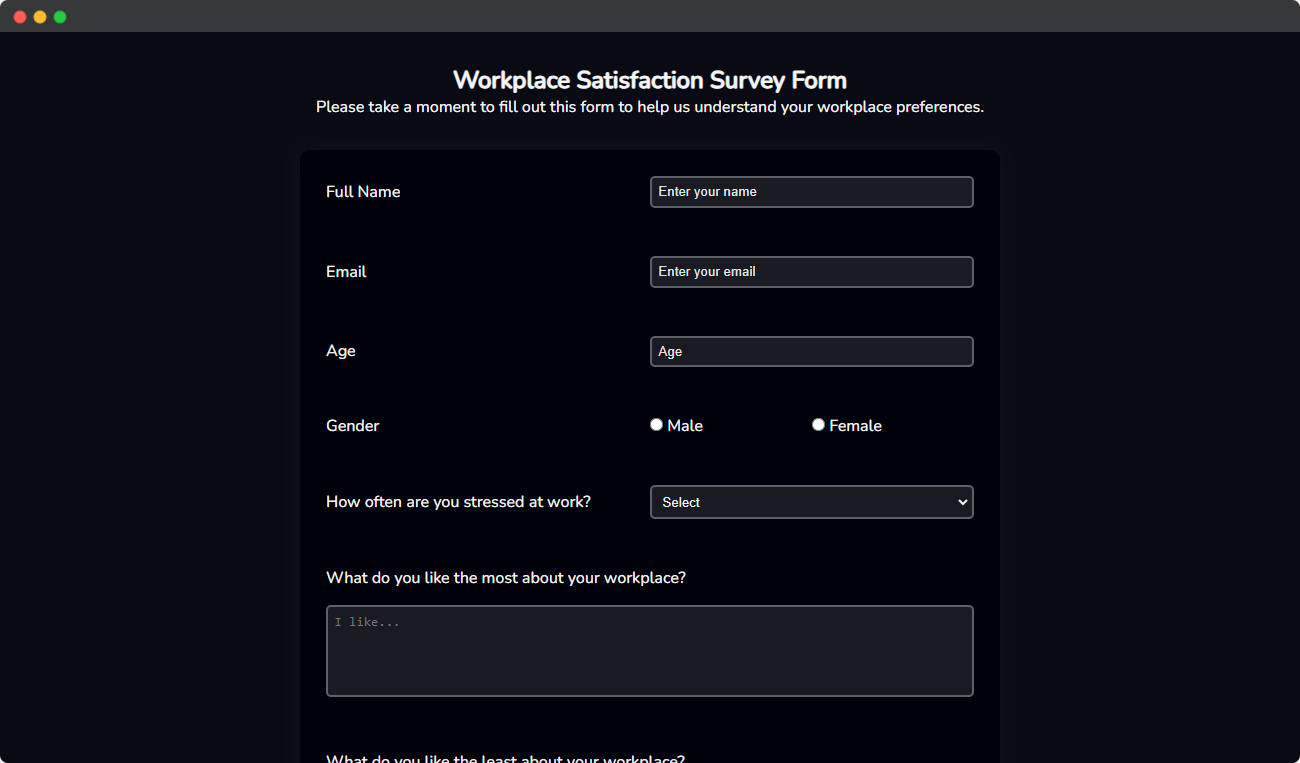This screenshot has width=1300, height=763.
Task: Click the Age label
Action: 341,351
